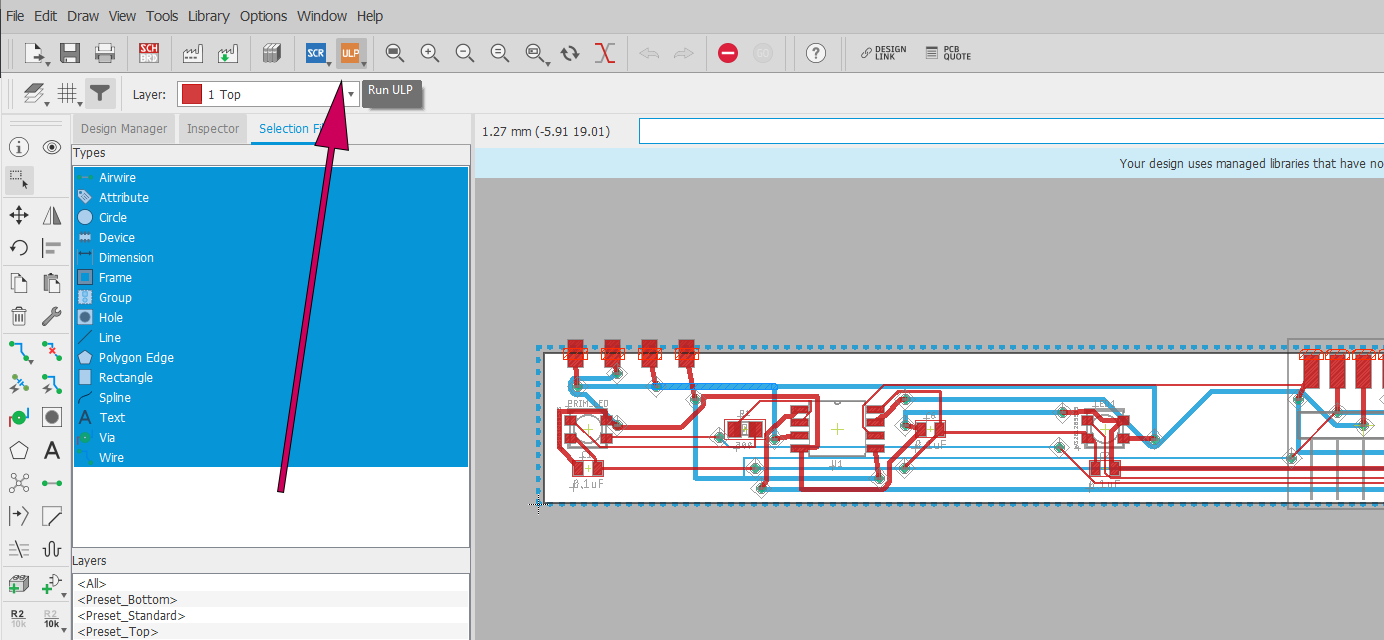The width and height of the screenshot is (1384, 640).
Task: Expand the grid settings dropdown
Action: pos(68,94)
